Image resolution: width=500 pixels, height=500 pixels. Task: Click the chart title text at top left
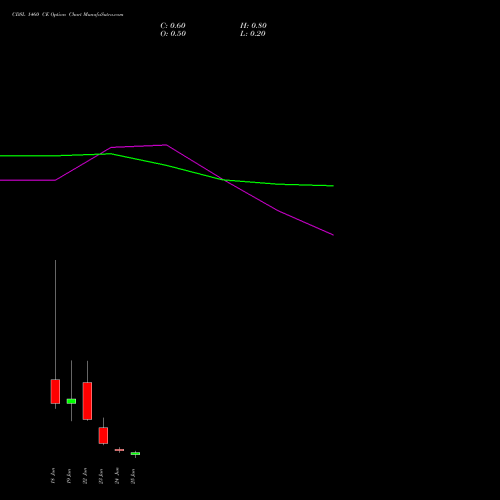(68, 14)
